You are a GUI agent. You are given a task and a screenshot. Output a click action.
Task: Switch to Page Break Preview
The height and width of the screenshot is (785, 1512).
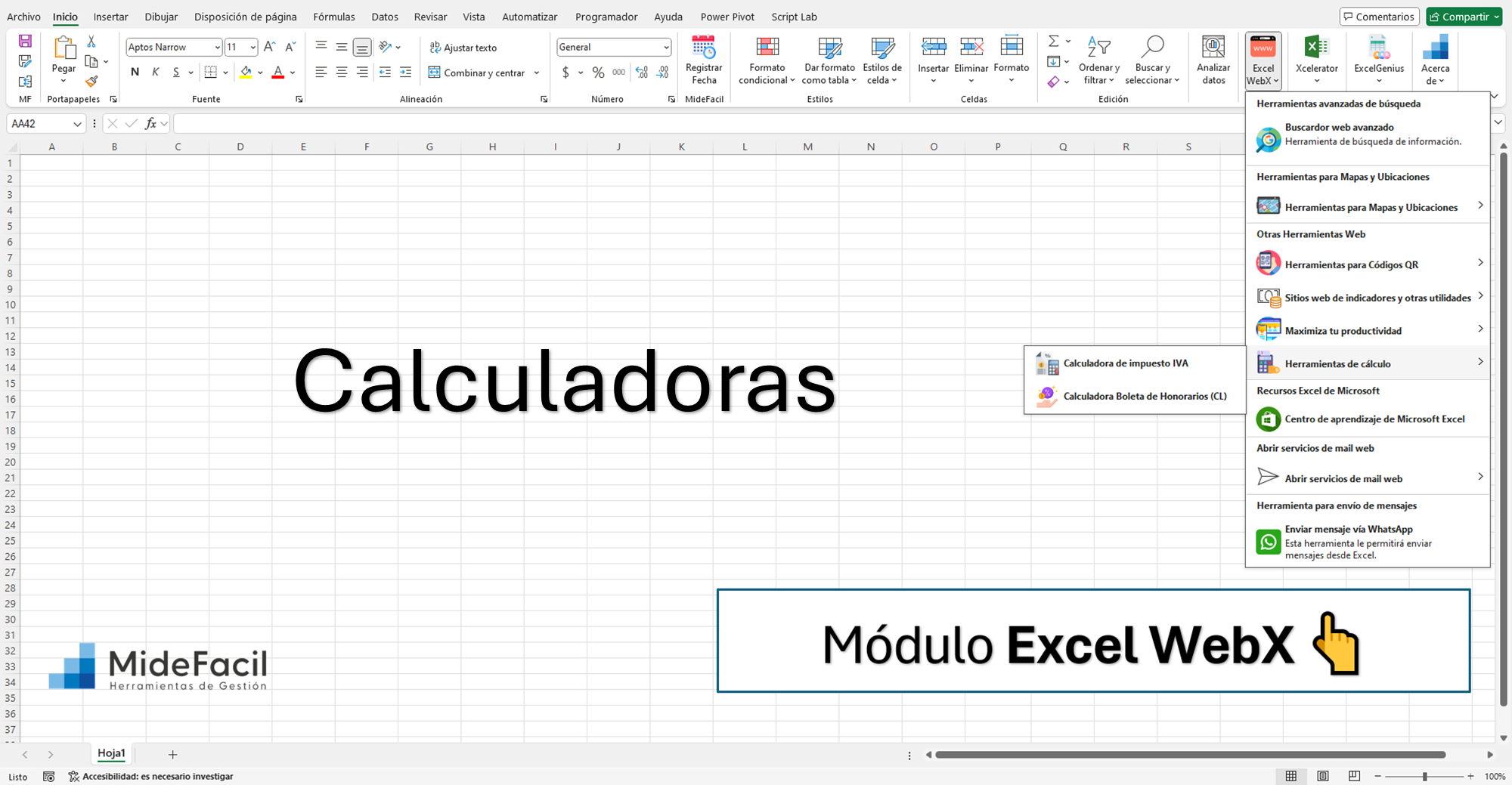[1354, 776]
